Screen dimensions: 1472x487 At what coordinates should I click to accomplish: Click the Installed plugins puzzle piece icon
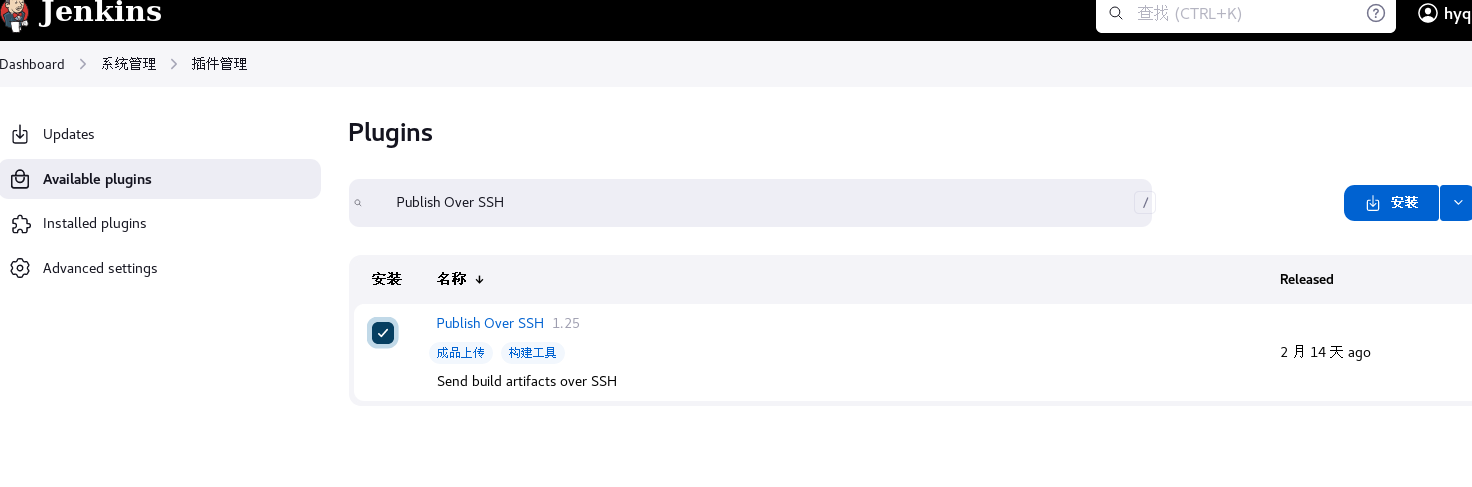coord(20,224)
